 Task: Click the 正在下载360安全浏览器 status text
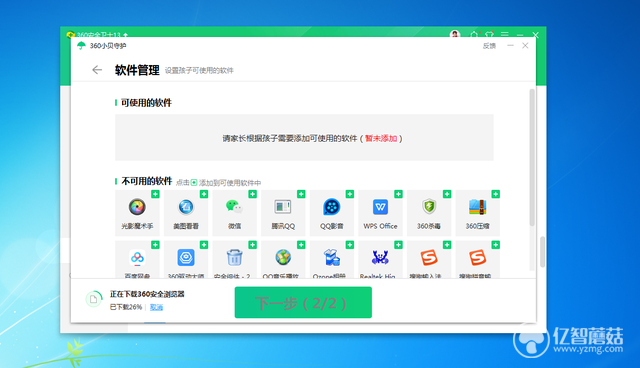pyautogui.click(x=147, y=294)
